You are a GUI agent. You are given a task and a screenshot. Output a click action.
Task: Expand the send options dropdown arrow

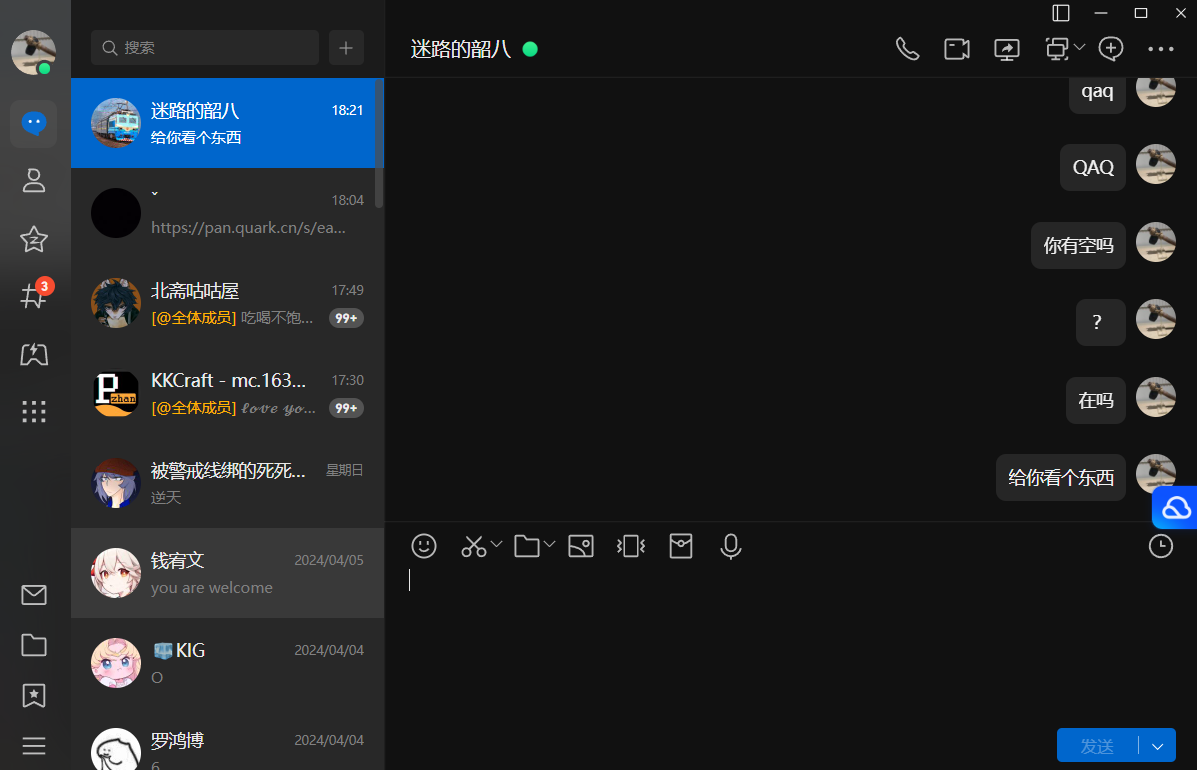click(x=1157, y=746)
